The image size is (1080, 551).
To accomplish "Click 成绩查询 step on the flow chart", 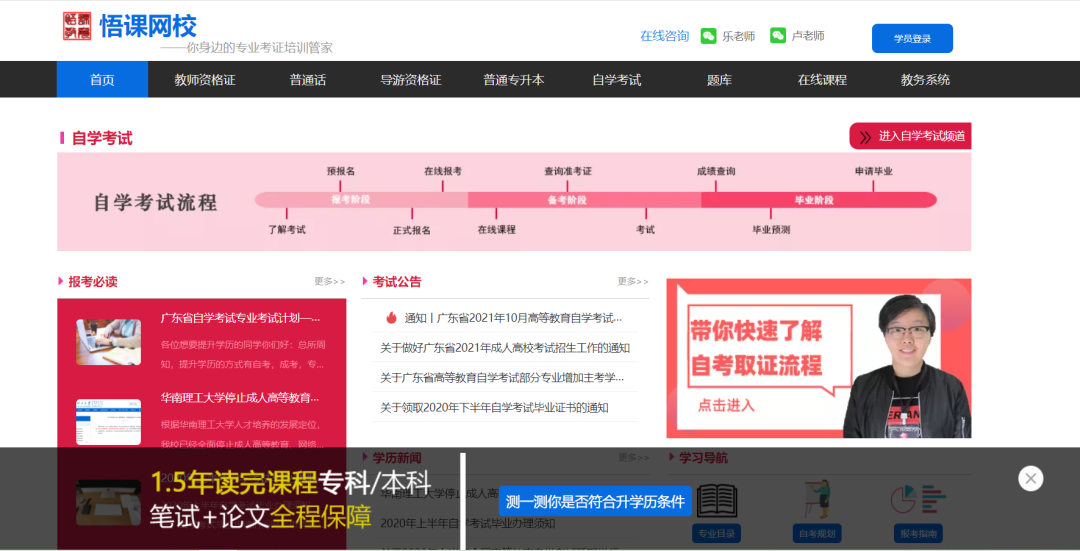I will [716, 171].
